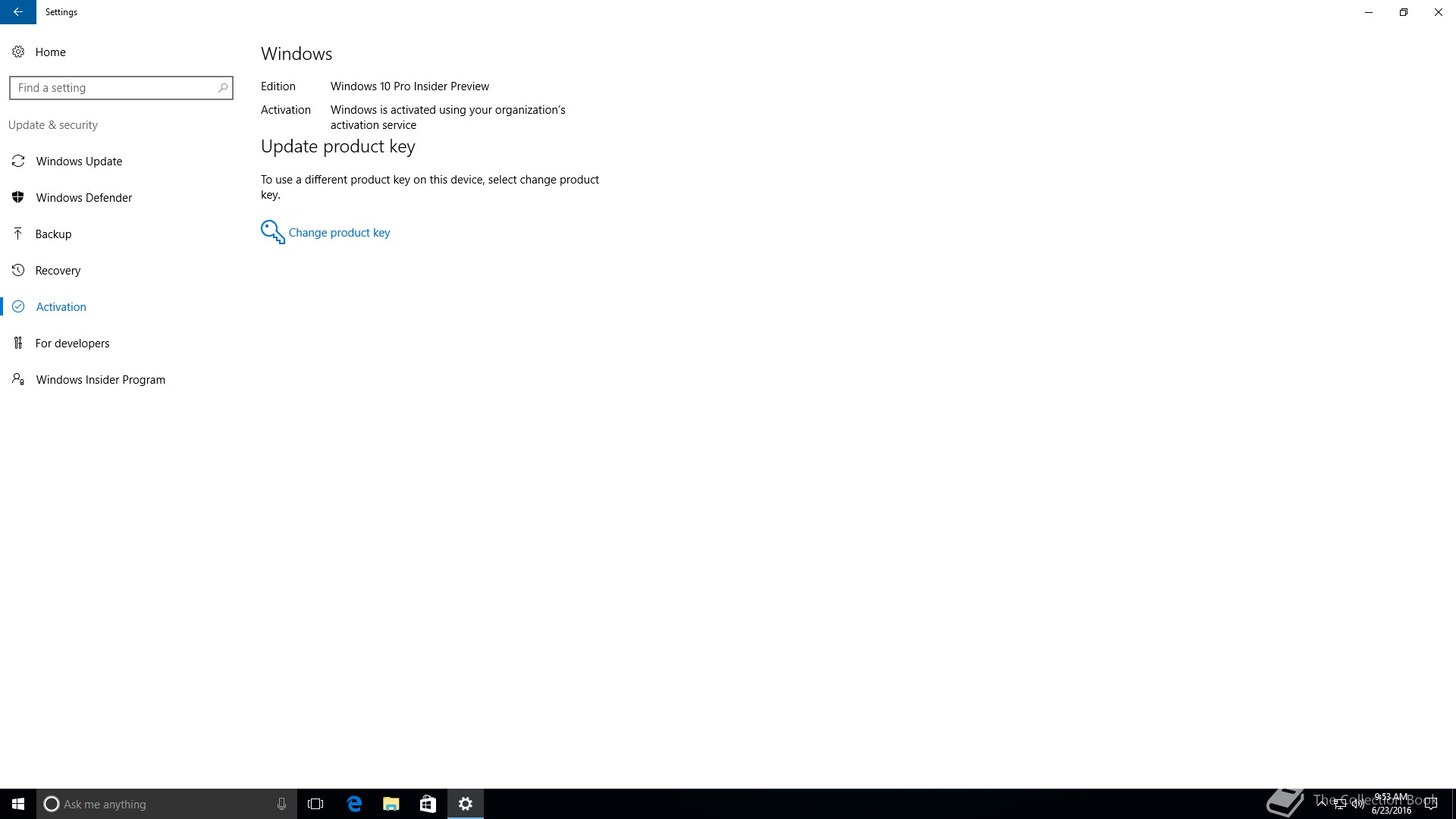The width and height of the screenshot is (1456, 819).
Task: Open Task View from the taskbar
Action: point(315,804)
